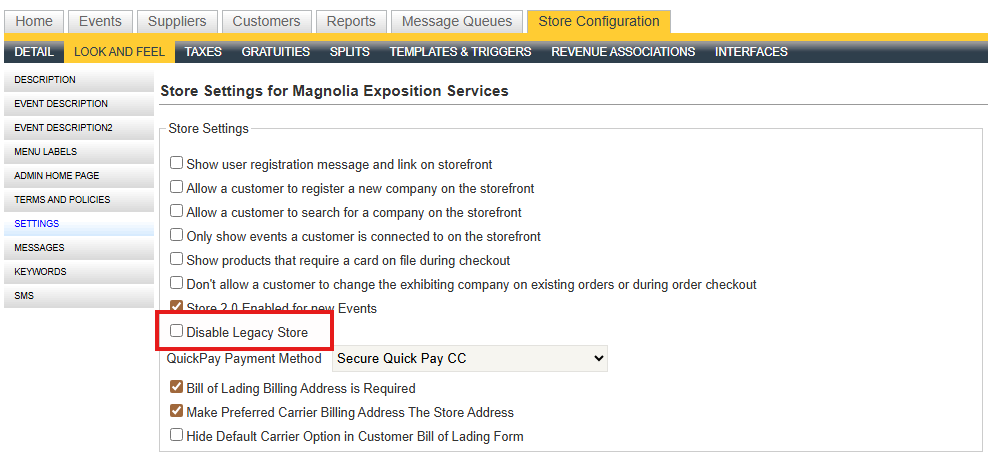988x459 pixels.
Task: Check Hide Default Carrier Option checkbox
Action: (x=177, y=436)
